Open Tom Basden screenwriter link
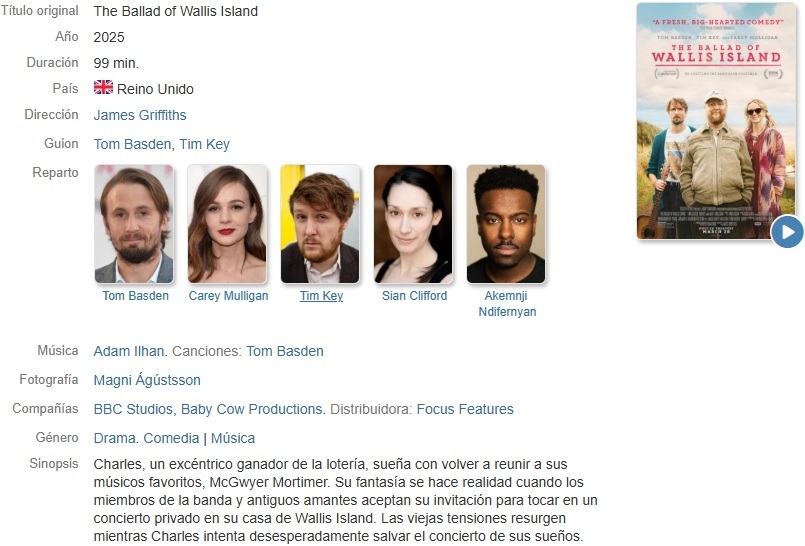 point(132,144)
